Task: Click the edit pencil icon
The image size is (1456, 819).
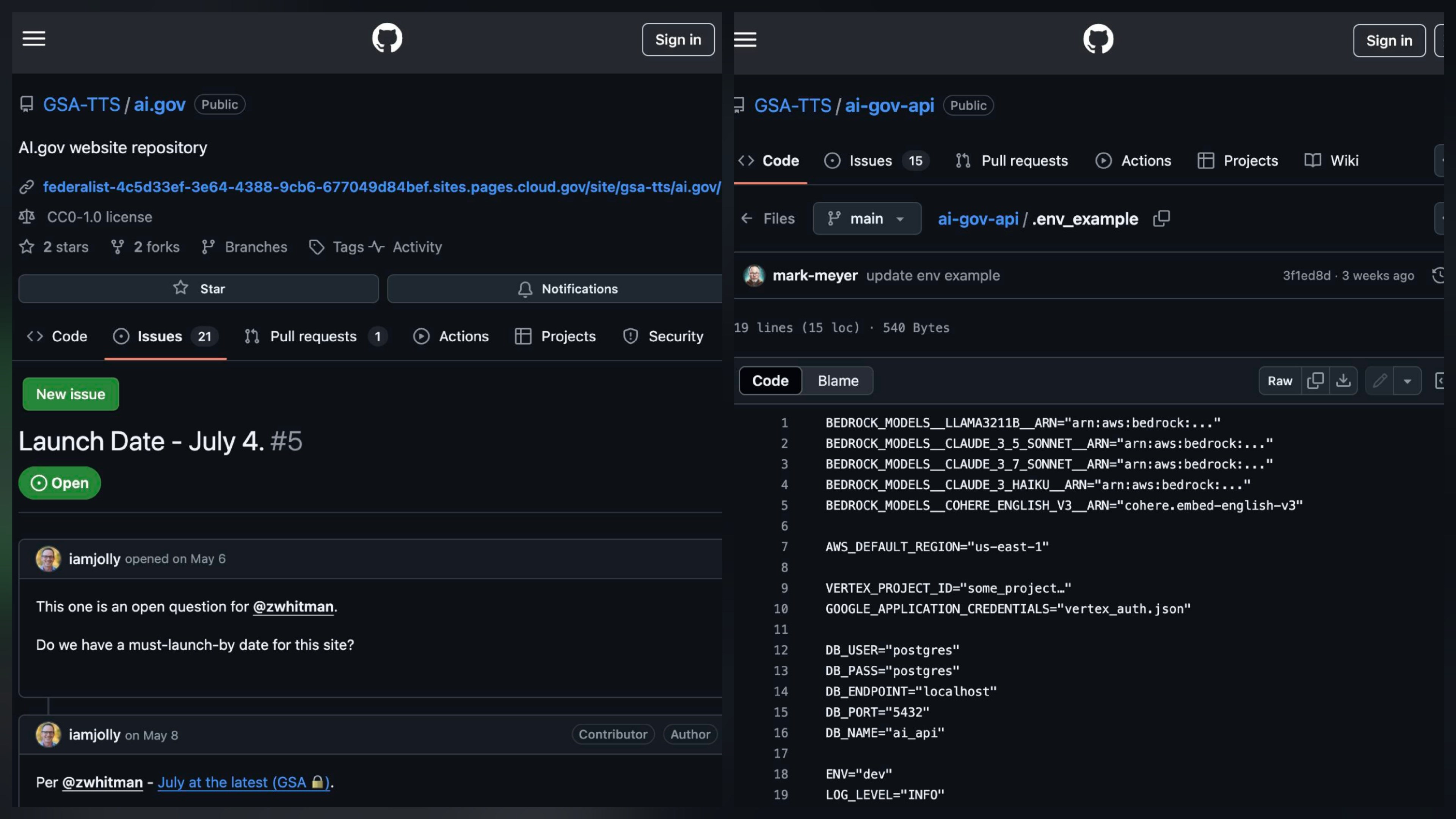Action: coord(1380,381)
